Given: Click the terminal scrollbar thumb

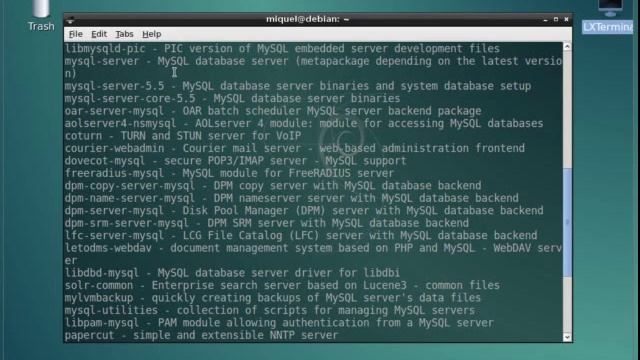Looking at the screenshot, I should 567,222.
